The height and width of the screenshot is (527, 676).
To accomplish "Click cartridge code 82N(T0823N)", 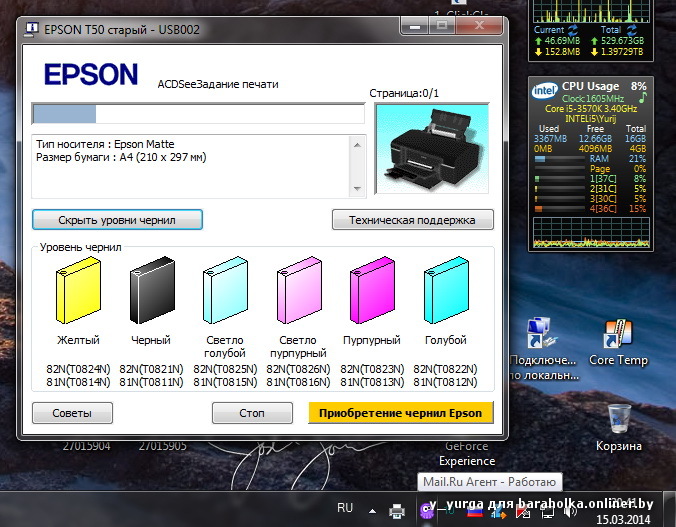I will coord(372,369).
